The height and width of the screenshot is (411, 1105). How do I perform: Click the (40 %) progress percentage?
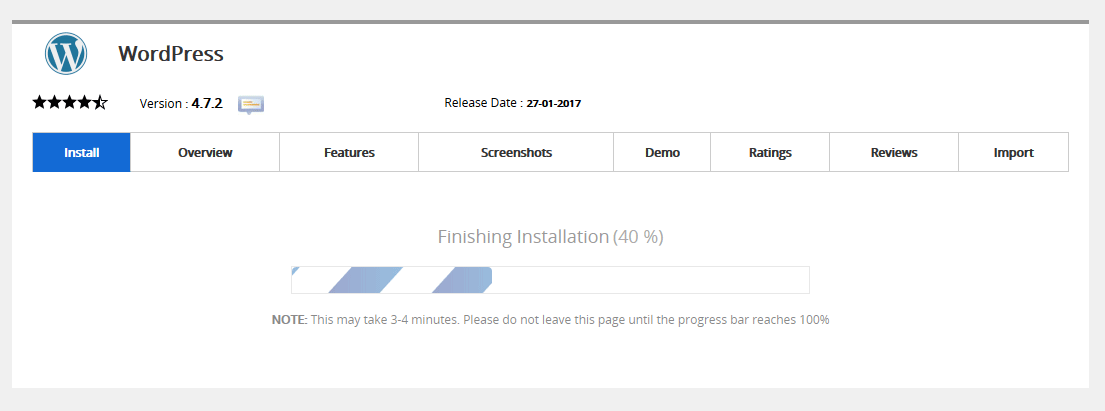tap(638, 236)
